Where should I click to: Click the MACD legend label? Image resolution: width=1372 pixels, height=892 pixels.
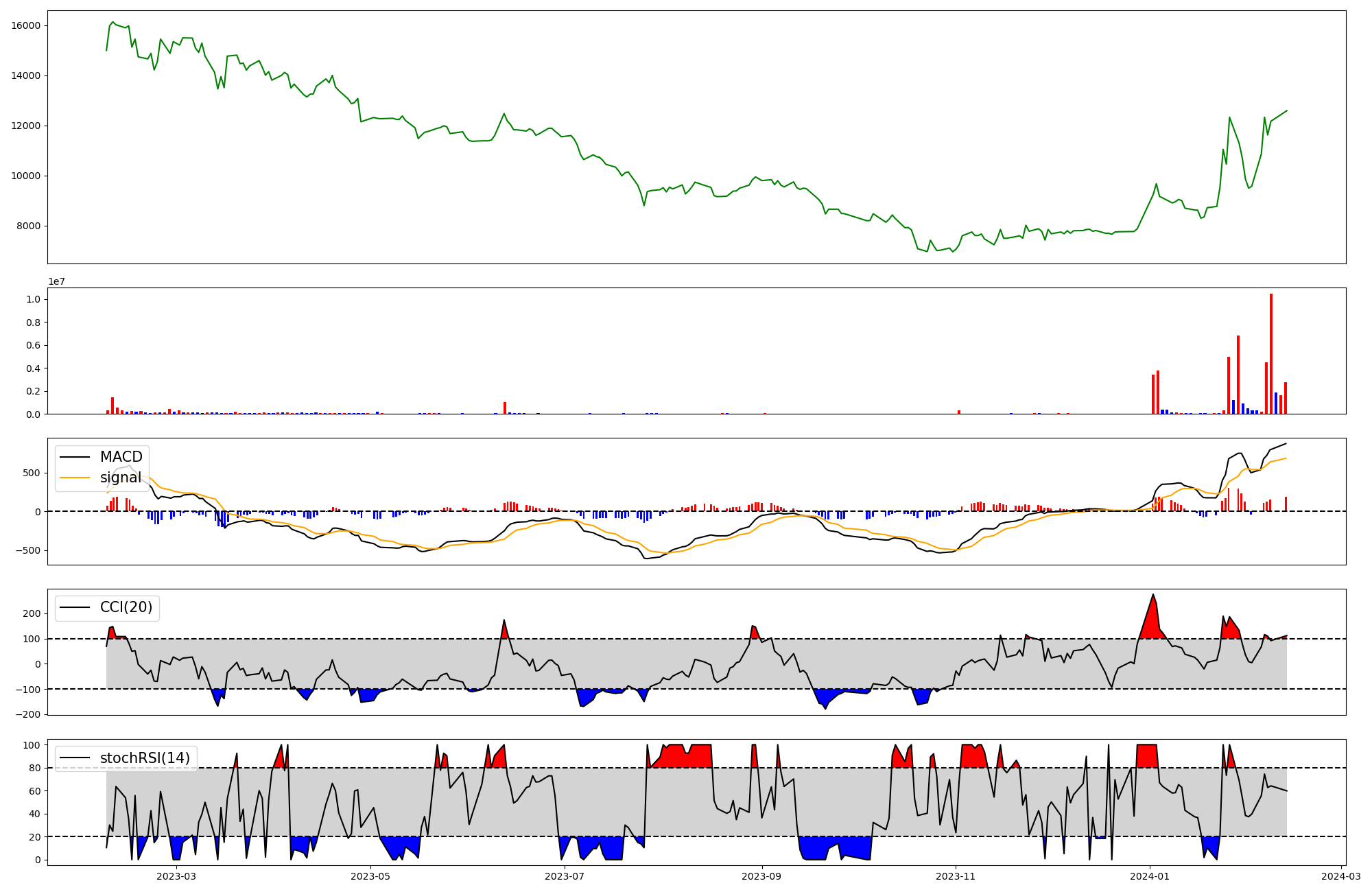(x=121, y=457)
